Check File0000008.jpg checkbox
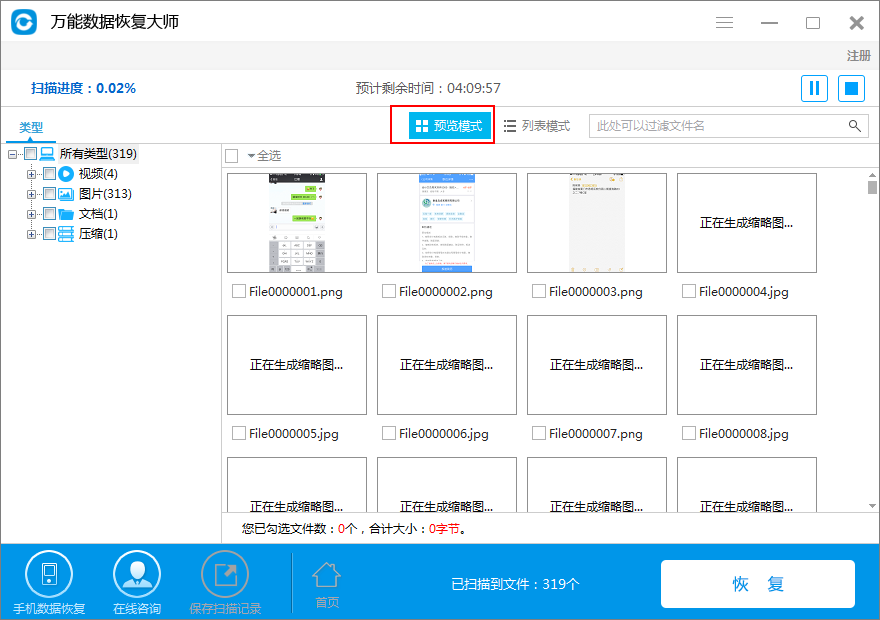 (x=688, y=433)
